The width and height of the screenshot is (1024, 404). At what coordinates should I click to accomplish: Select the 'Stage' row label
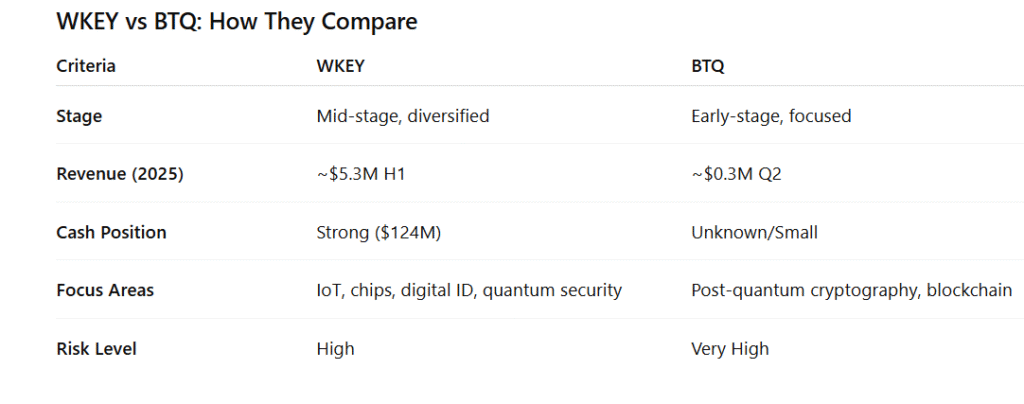(79, 116)
